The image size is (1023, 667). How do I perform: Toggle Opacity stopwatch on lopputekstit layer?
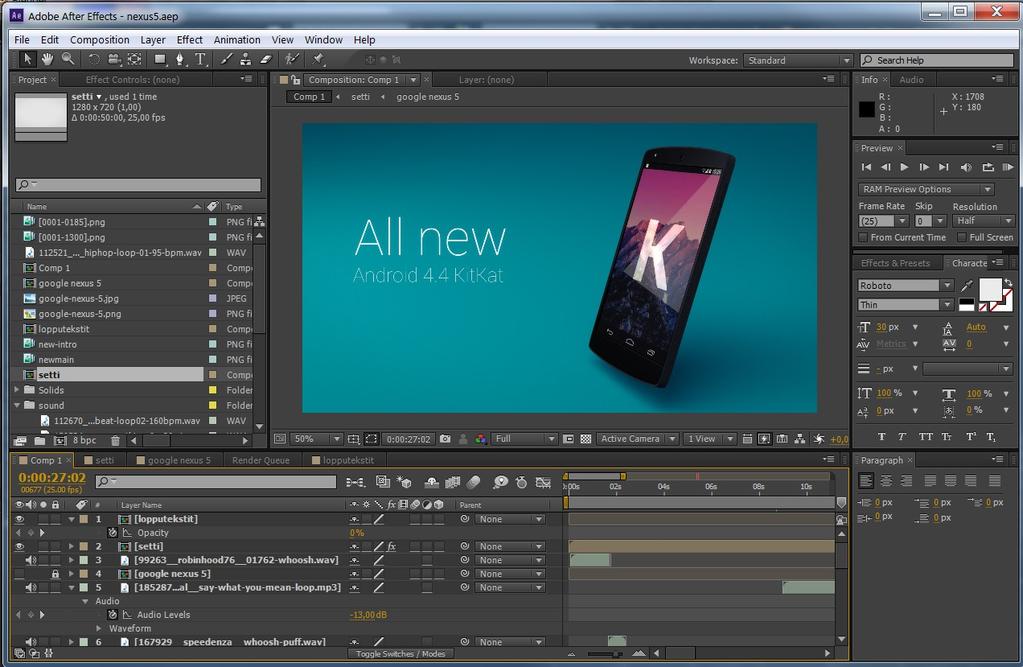[112, 533]
